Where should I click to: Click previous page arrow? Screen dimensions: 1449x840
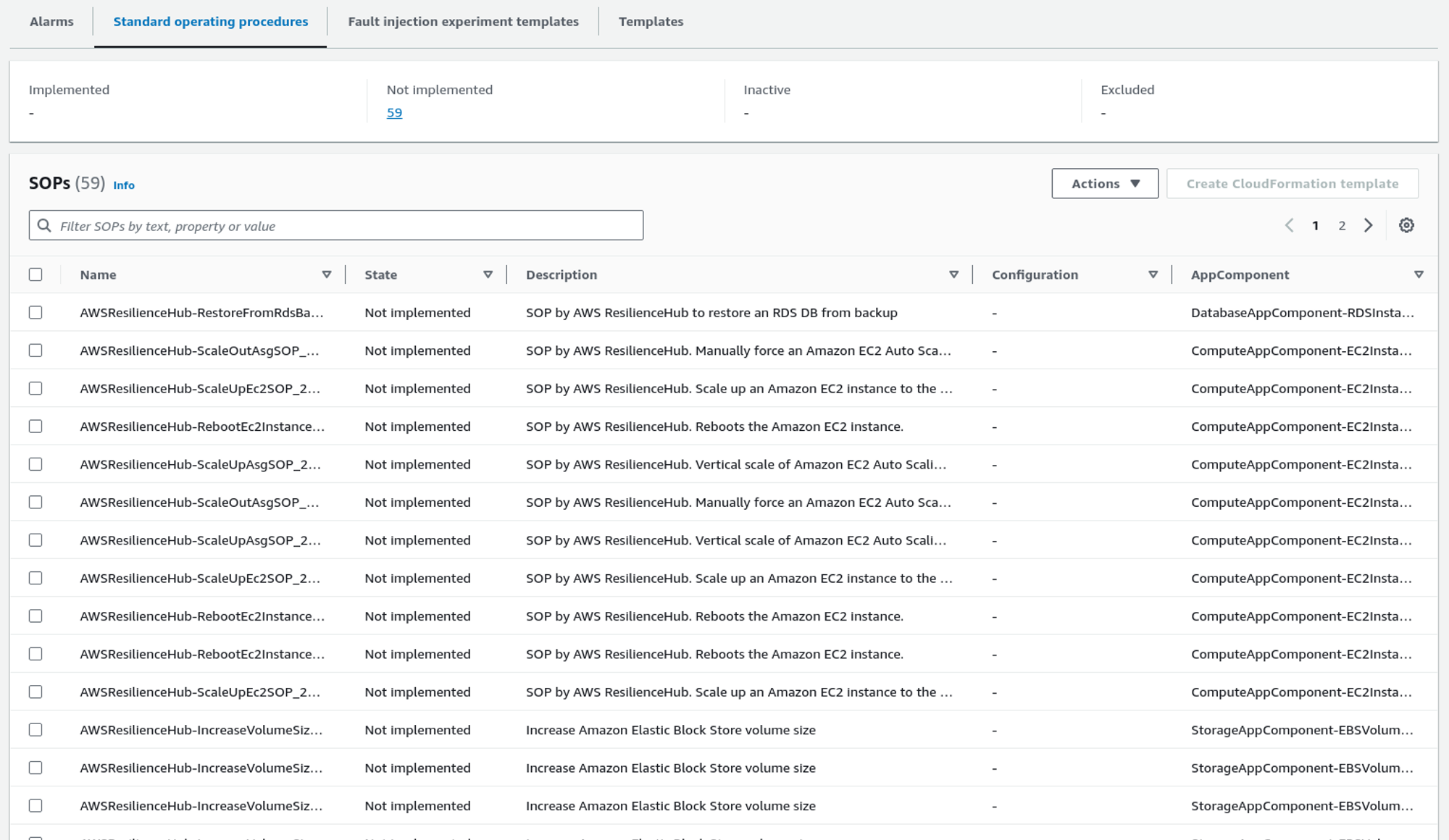[x=1289, y=225]
